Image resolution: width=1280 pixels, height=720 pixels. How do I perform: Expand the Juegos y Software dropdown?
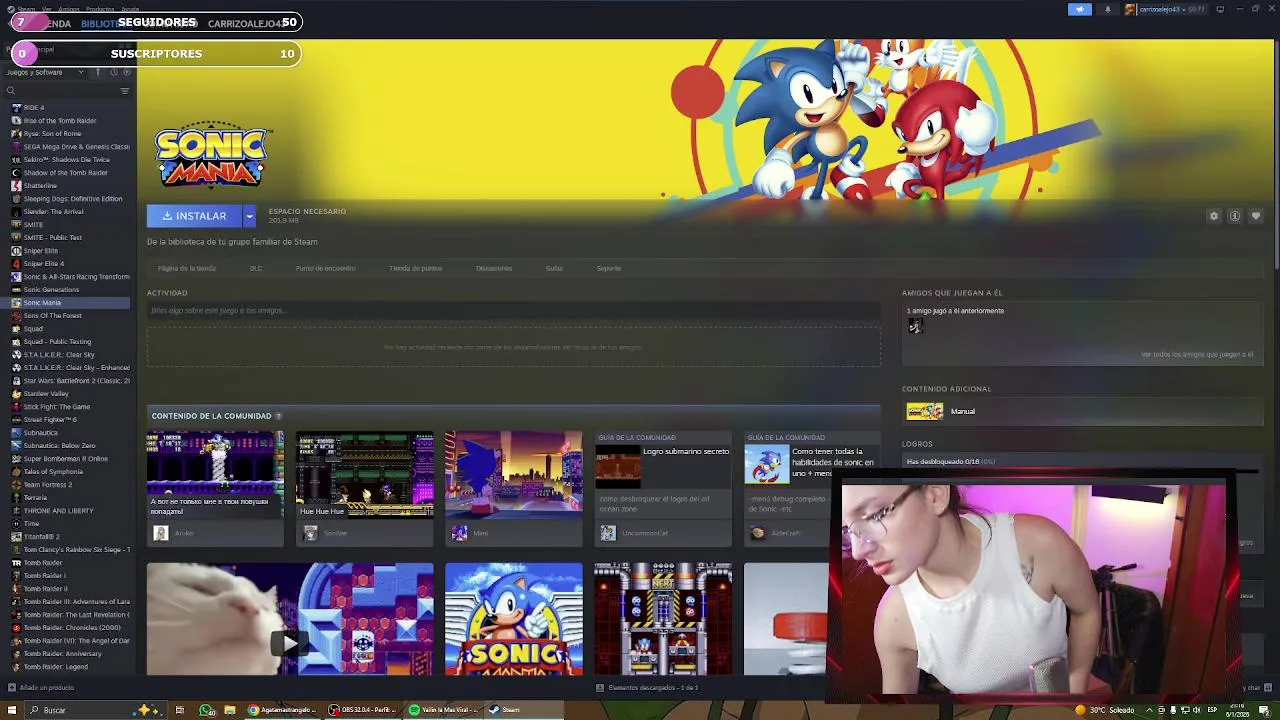pyautogui.click(x=47, y=72)
